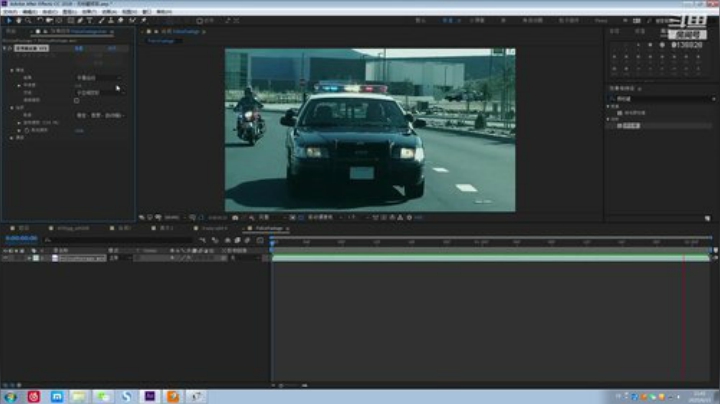Select the Horizontal Type tool

[90, 21]
